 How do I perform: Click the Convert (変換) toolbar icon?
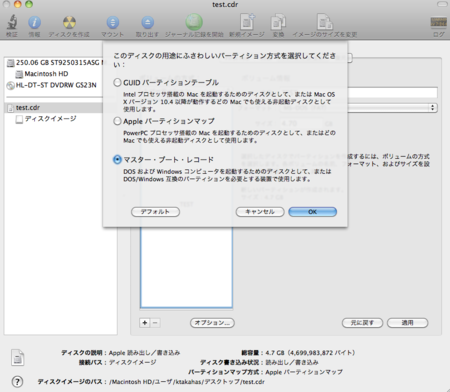tap(278, 22)
